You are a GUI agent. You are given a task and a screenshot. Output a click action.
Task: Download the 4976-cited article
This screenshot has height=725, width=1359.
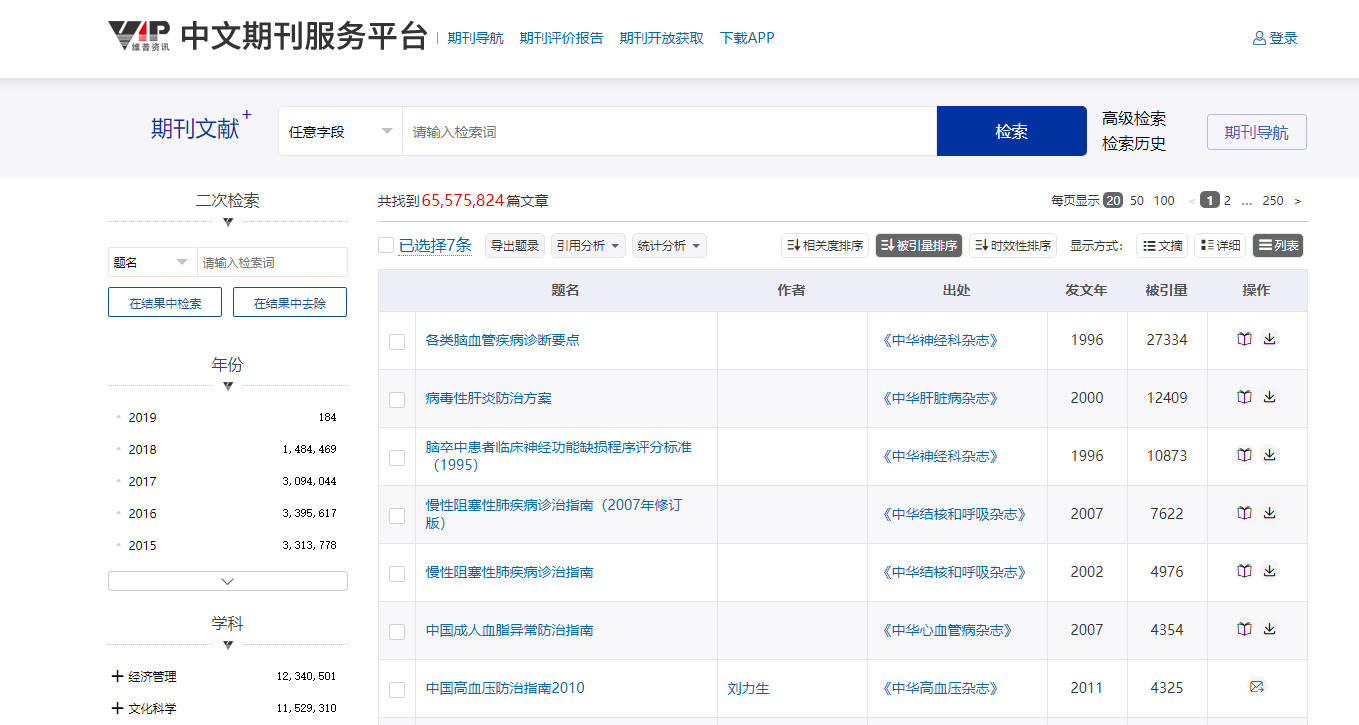coord(1269,571)
